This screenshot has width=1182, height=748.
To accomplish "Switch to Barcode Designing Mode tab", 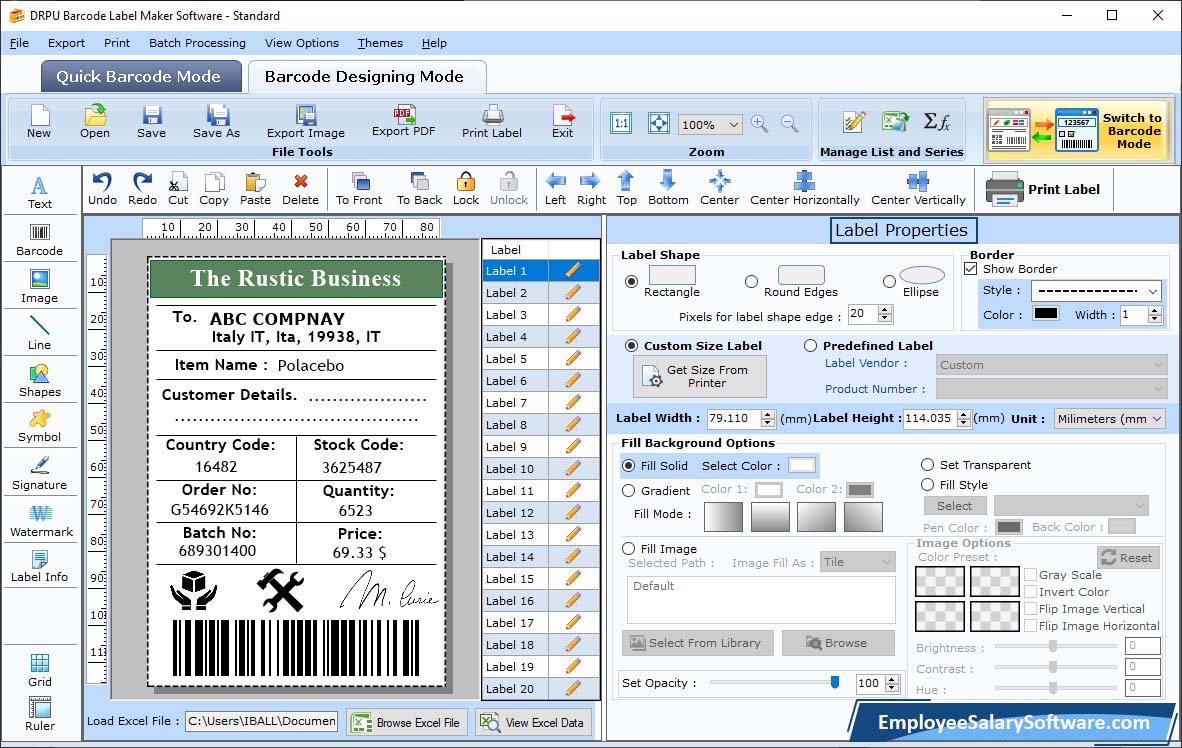I will tap(366, 76).
